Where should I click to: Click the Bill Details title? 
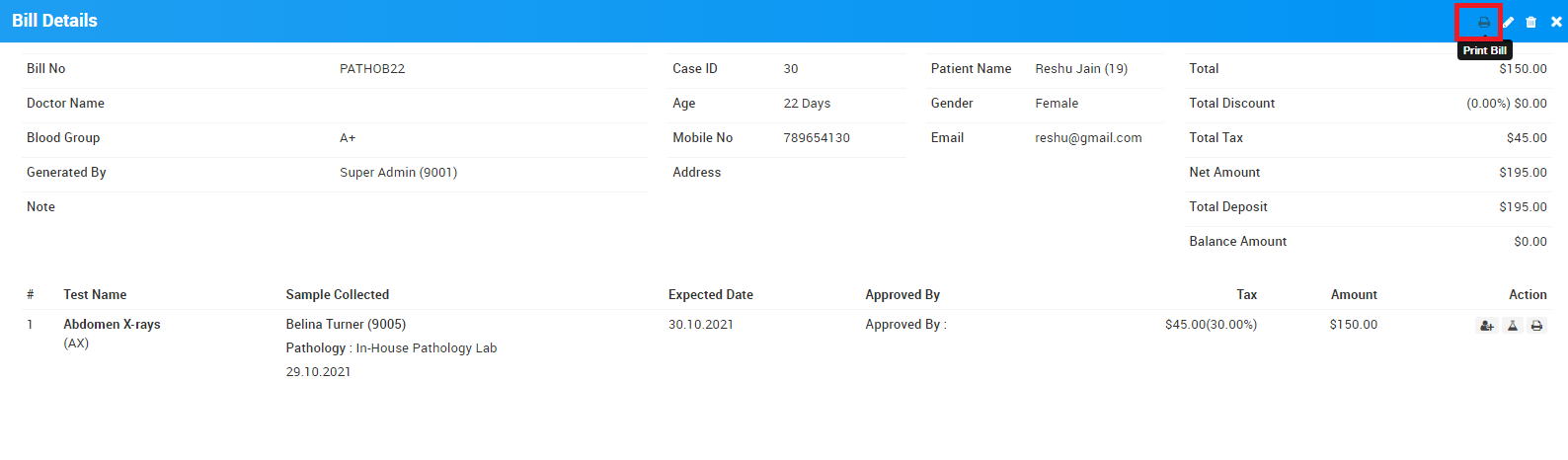pos(54,21)
